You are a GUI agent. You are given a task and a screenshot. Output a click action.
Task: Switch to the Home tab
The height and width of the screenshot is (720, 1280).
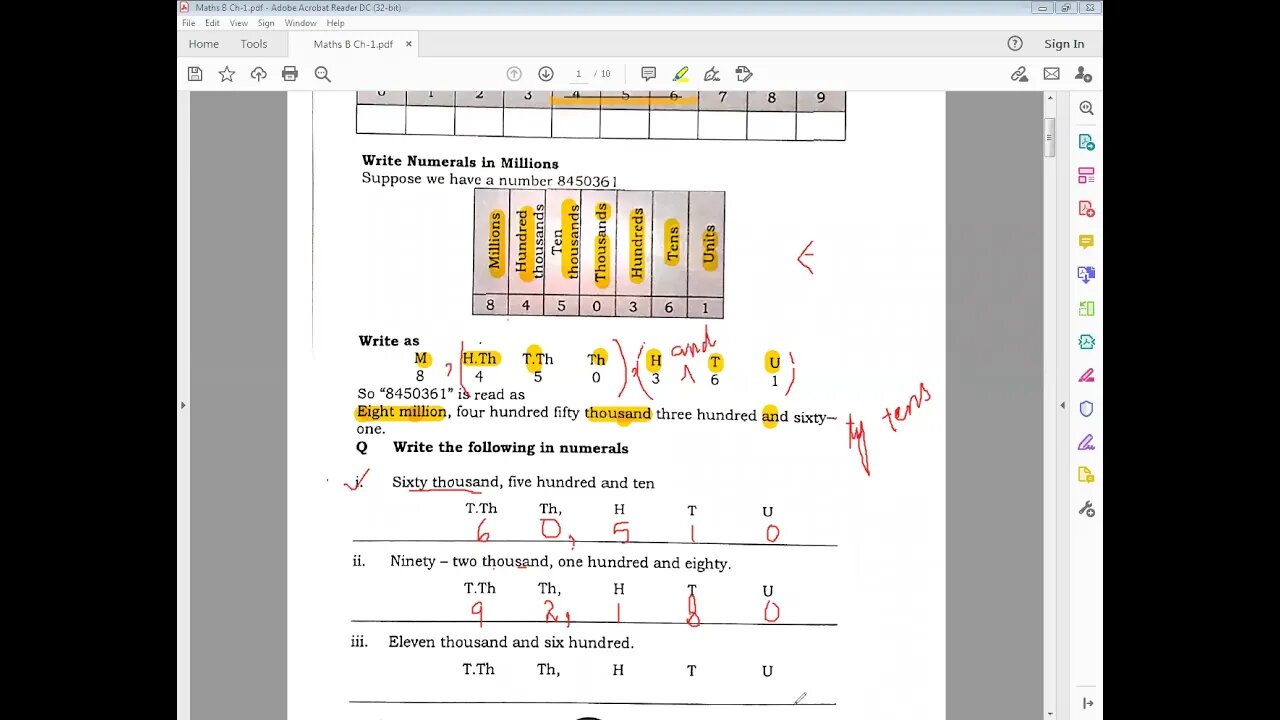203,44
